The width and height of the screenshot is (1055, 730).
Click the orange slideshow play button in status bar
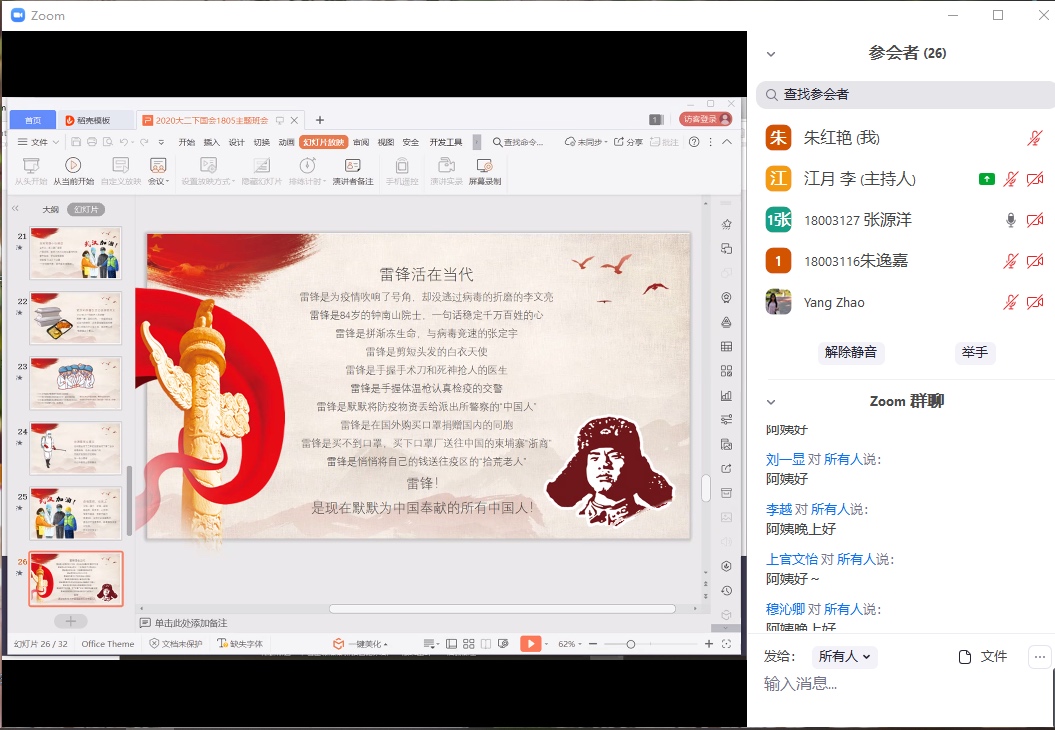coord(530,644)
